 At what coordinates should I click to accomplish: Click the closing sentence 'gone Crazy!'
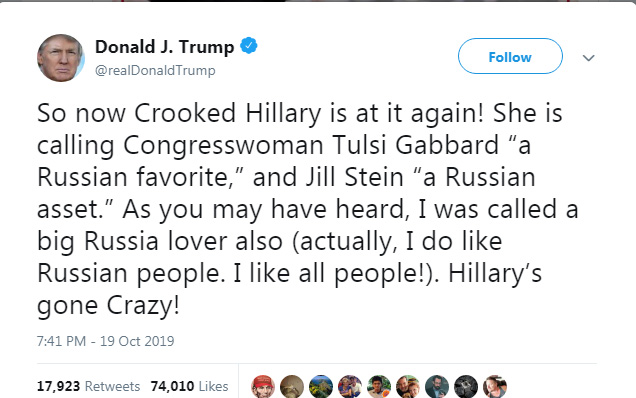pos(108,306)
